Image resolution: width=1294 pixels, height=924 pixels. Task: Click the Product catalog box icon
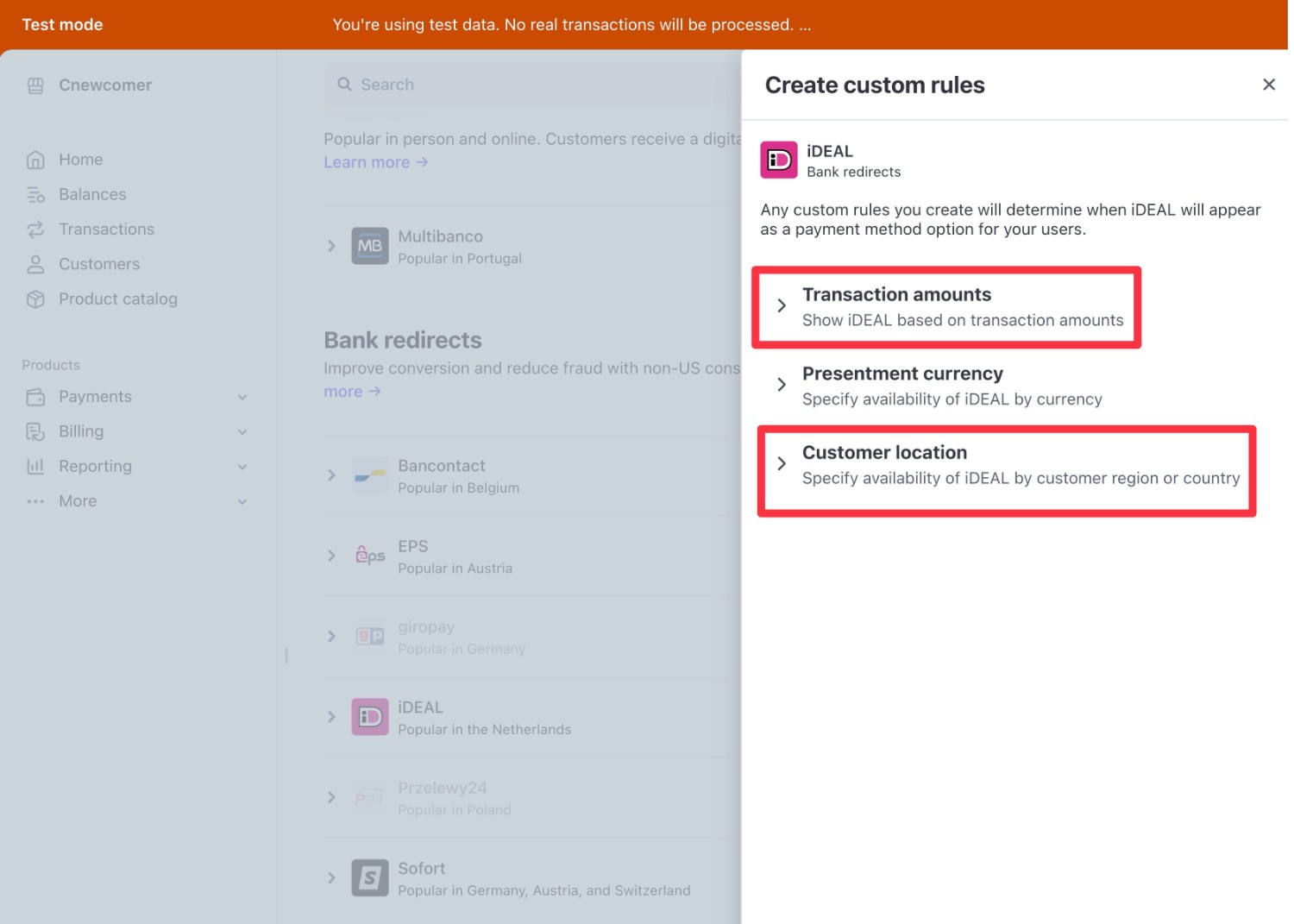(x=35, y=299)
